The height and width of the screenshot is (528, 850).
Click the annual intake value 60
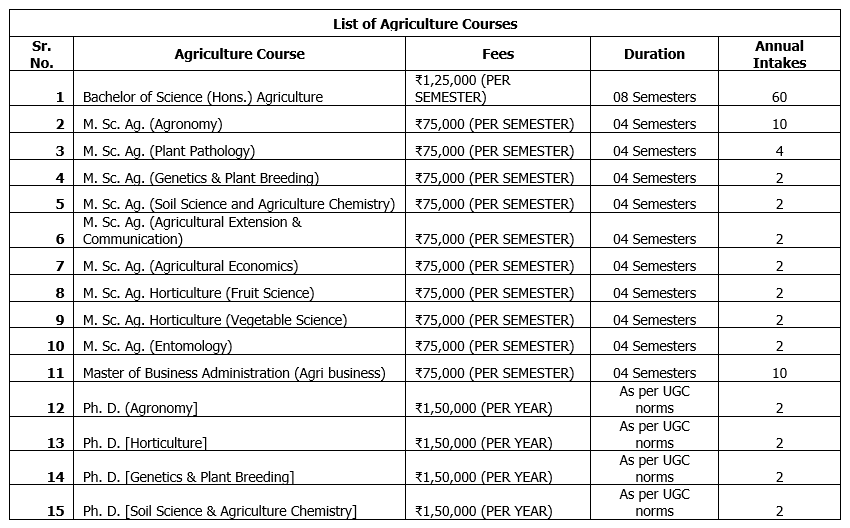[779, 97]
